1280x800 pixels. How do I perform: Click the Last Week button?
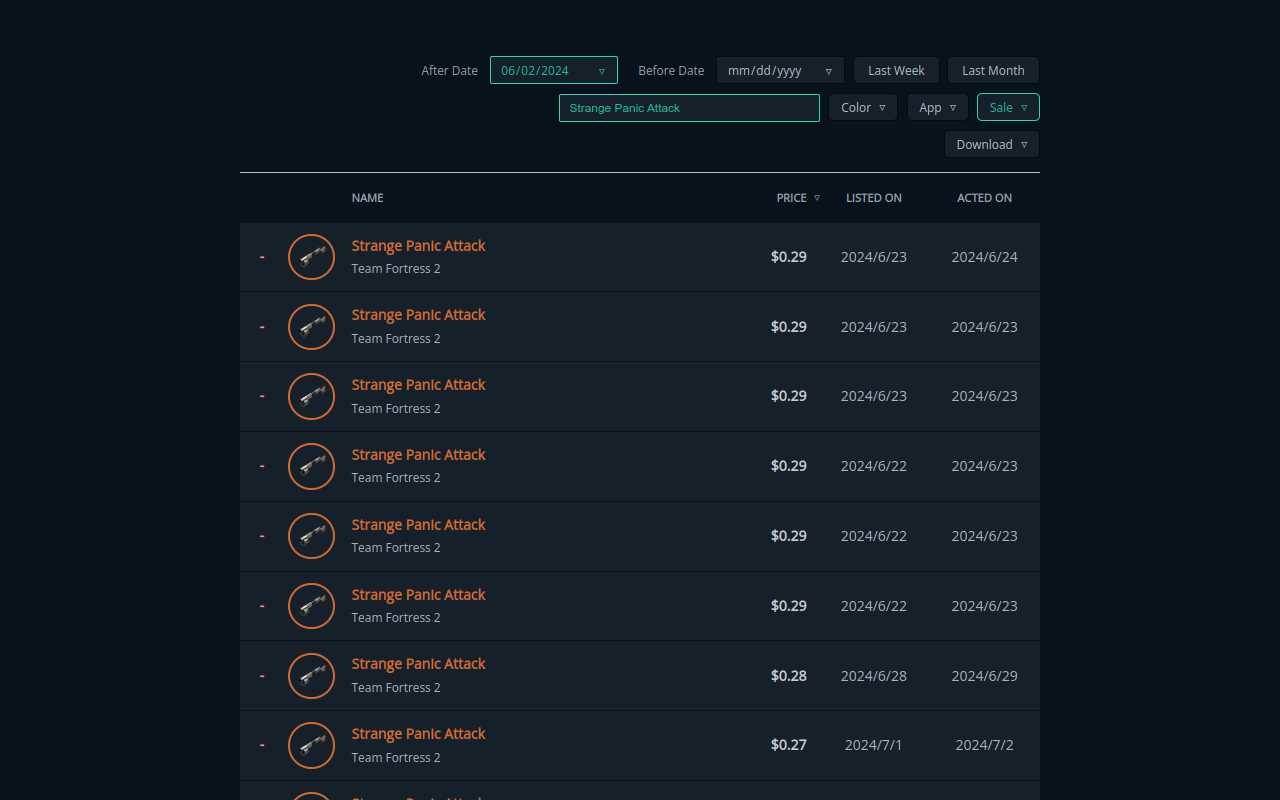[895, 70]
